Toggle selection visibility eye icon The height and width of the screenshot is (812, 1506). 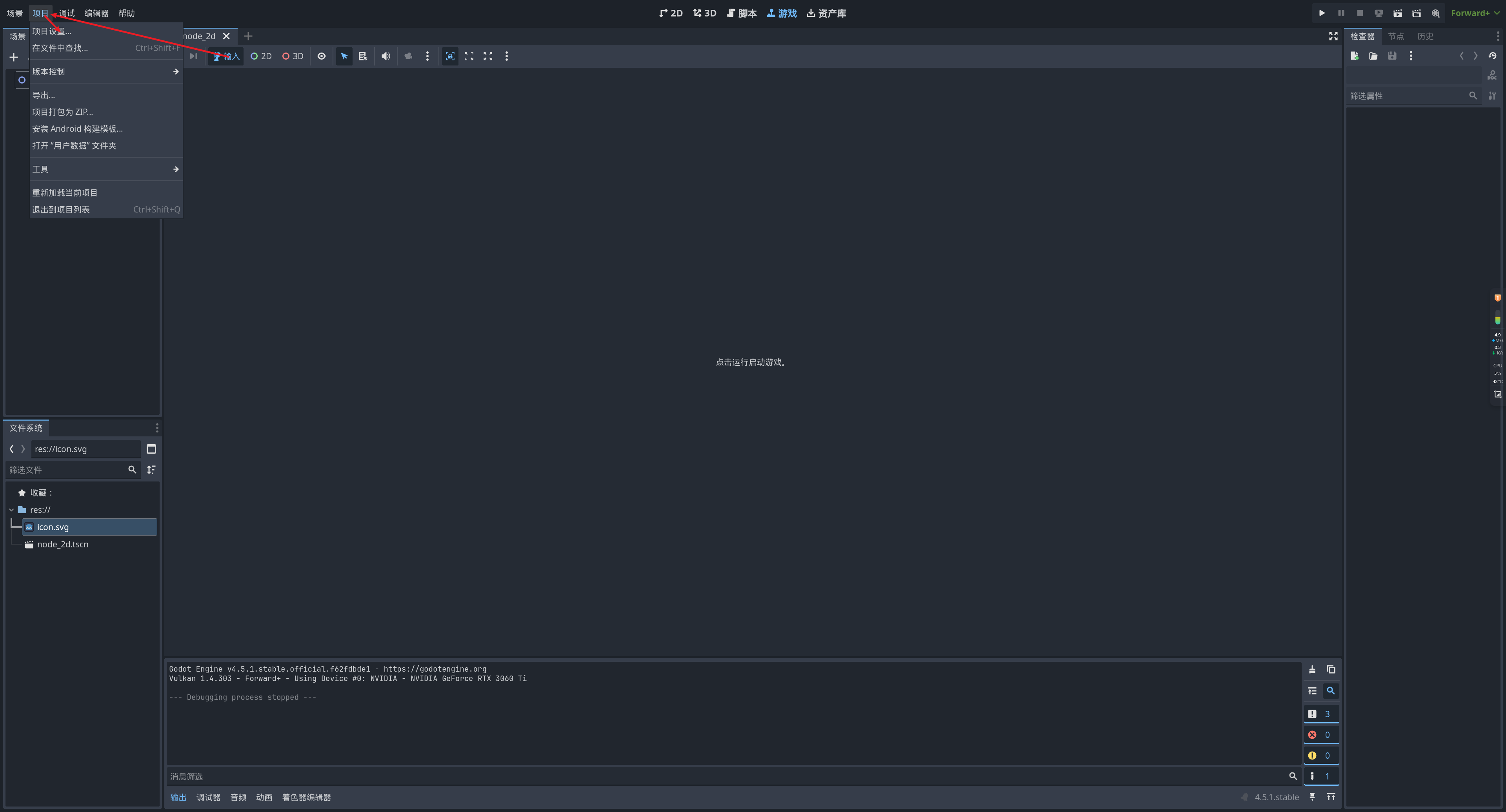point(322,56)
